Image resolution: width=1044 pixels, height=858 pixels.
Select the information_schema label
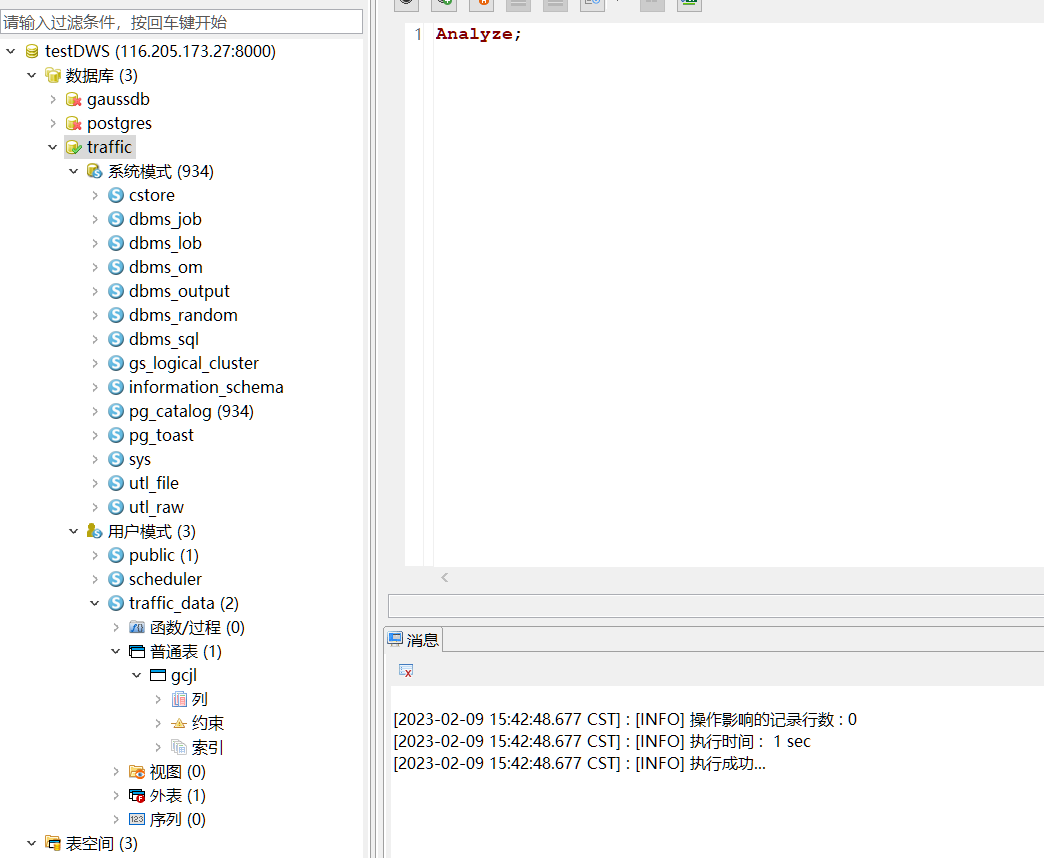(x=206, y=387)
